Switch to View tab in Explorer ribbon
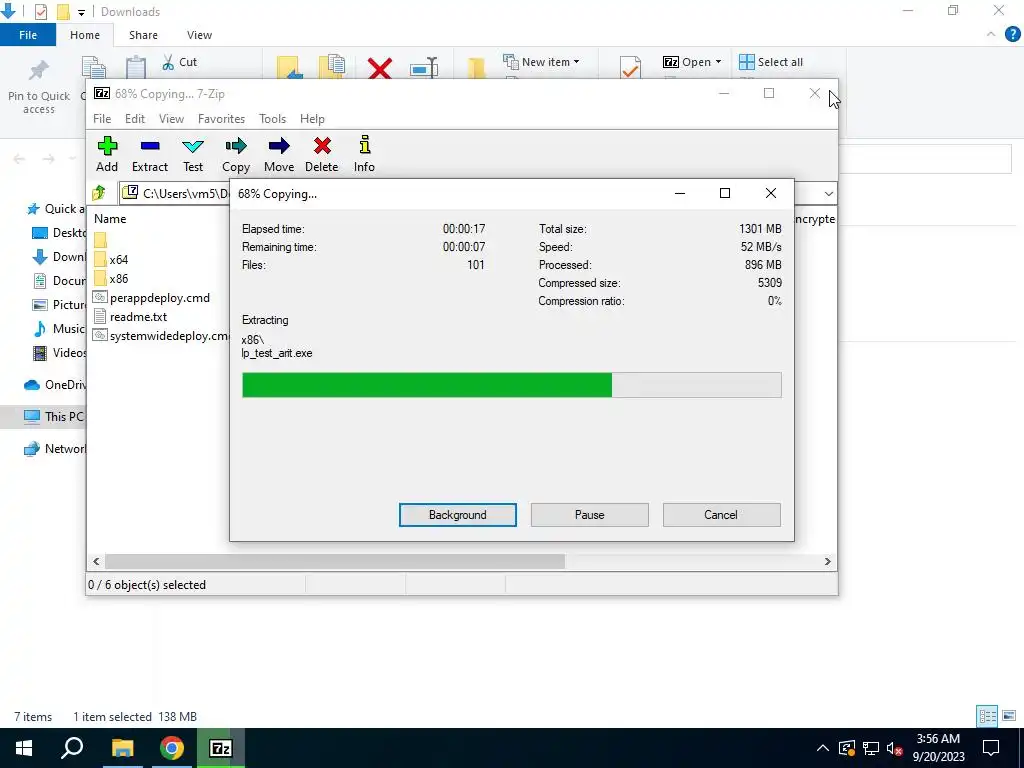 [x=199, y=35]
